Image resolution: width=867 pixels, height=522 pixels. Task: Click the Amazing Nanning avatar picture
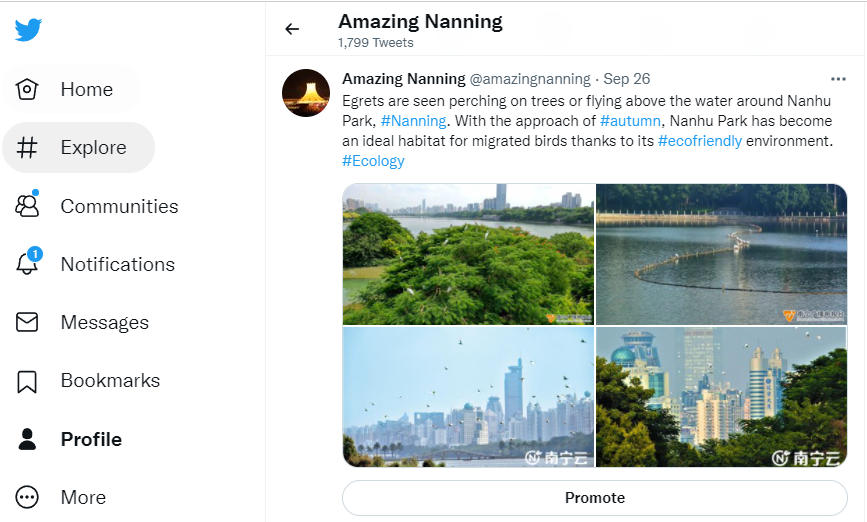pyautogui.click(x=306, y=94)
